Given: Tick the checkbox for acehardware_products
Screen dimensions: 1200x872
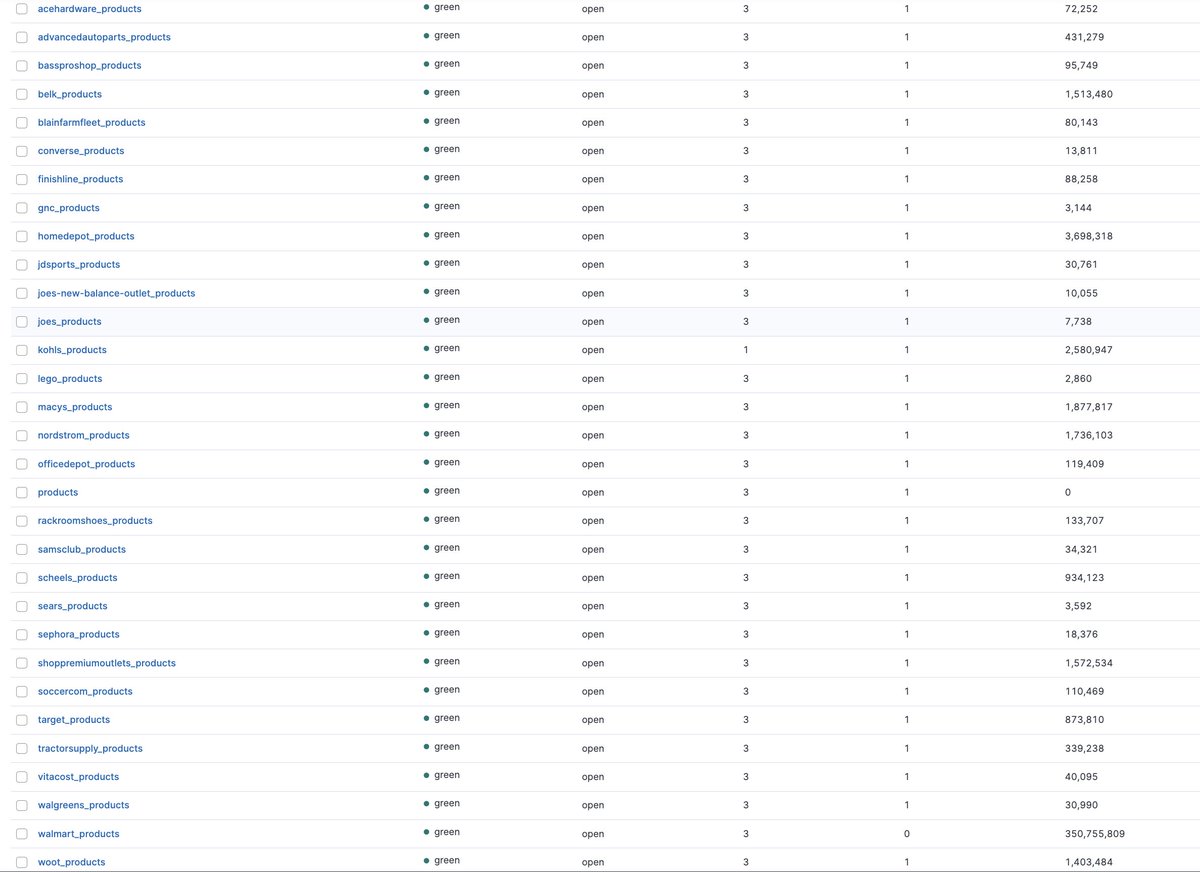Looking at the screenshot, I should coord(22,8).
